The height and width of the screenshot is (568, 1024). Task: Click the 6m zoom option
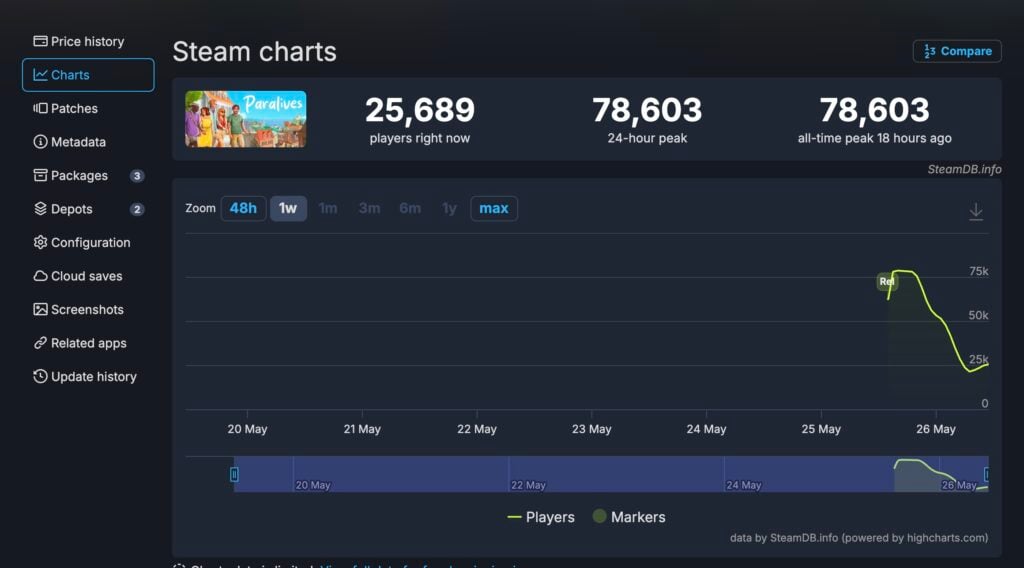click(x=410, y=208)
